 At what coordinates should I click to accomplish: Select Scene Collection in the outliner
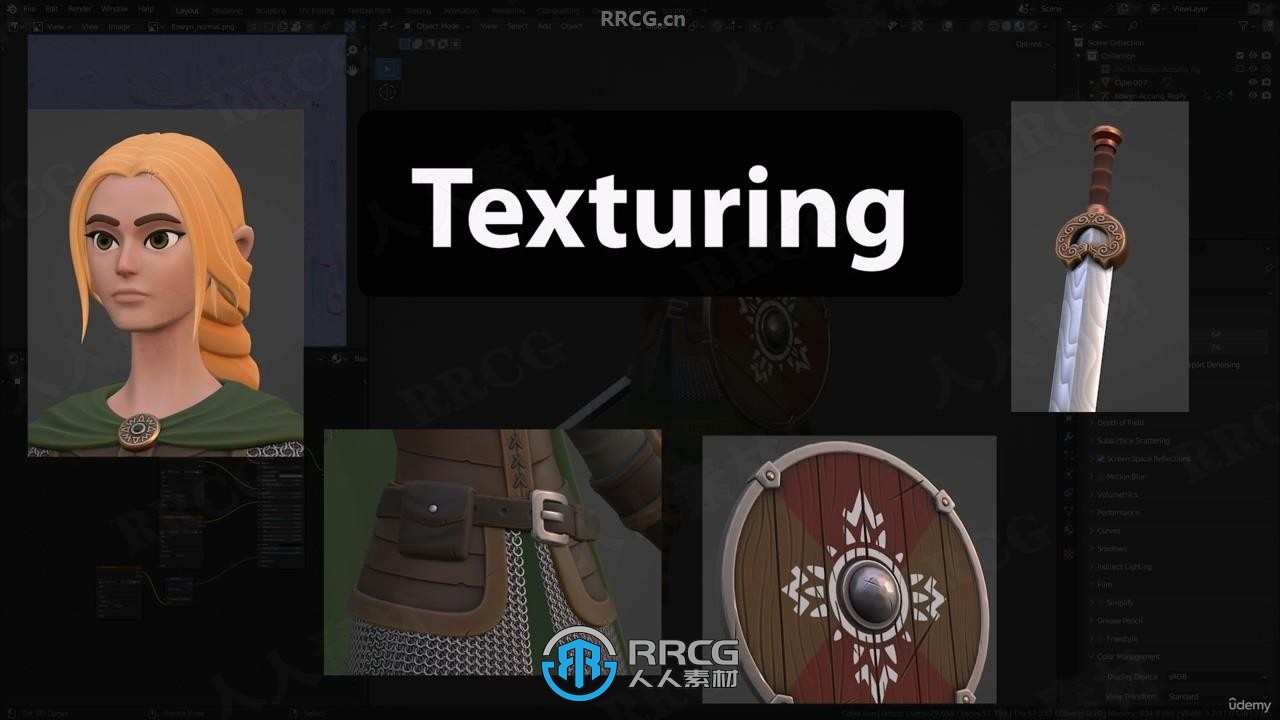(x=1115, y=43)
